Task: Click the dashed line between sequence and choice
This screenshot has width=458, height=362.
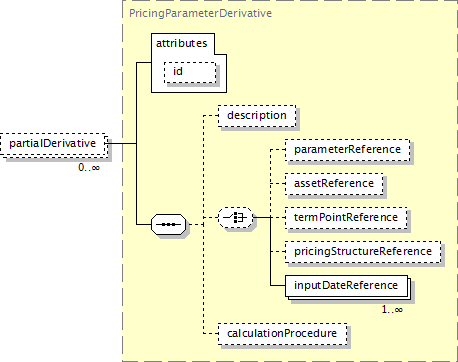Action: [202, 221]
